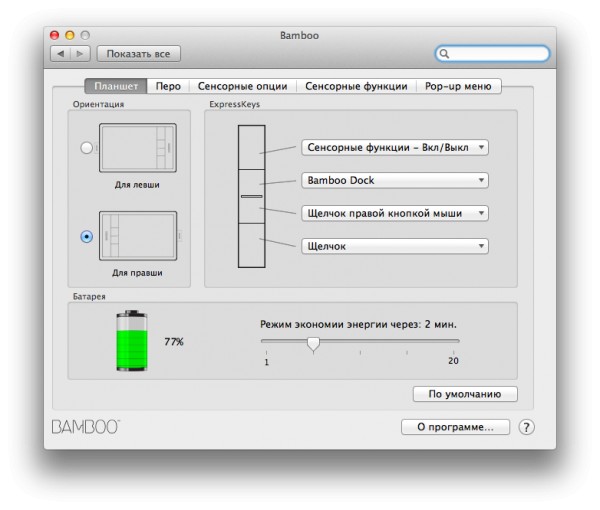The image size is (600, 510).
Task: Switch to the 'Планшет' tab
Action: 116,86
